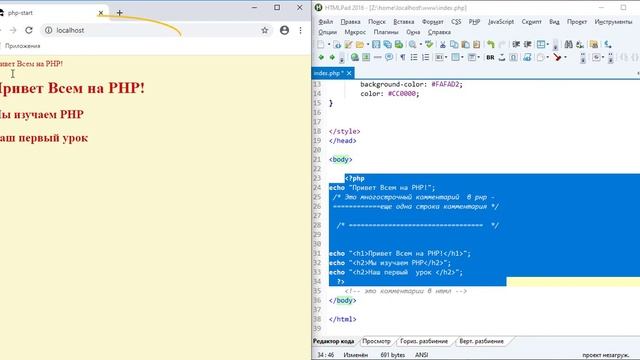Paste with the clipboard icon

tap(465, 44)
